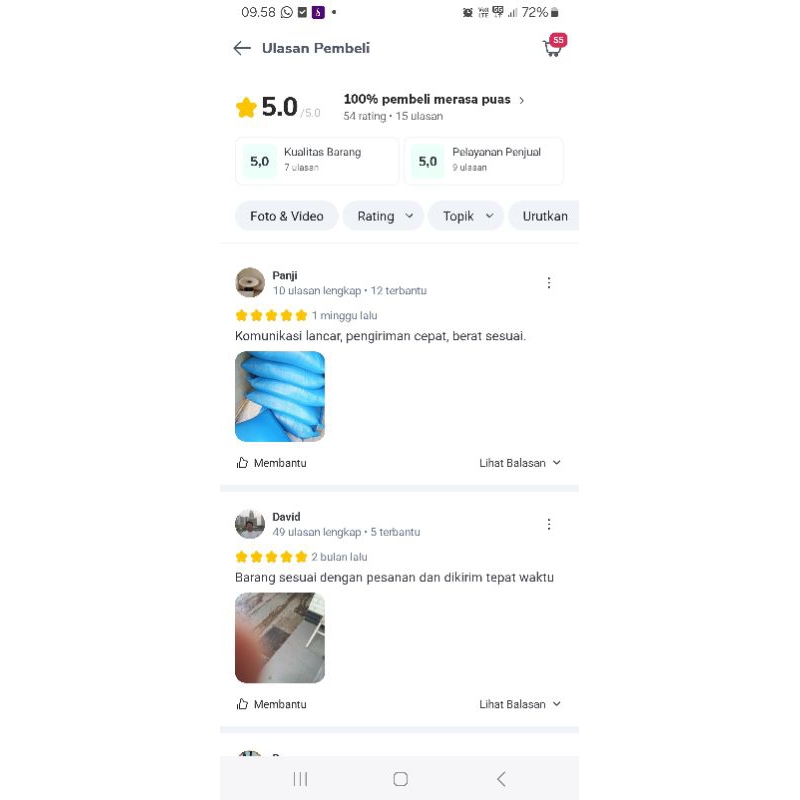Image resolution: width=800 pixels, height=800 pixels.
Task: Open the three-dot menu on Panji's review
Action: 549,283
